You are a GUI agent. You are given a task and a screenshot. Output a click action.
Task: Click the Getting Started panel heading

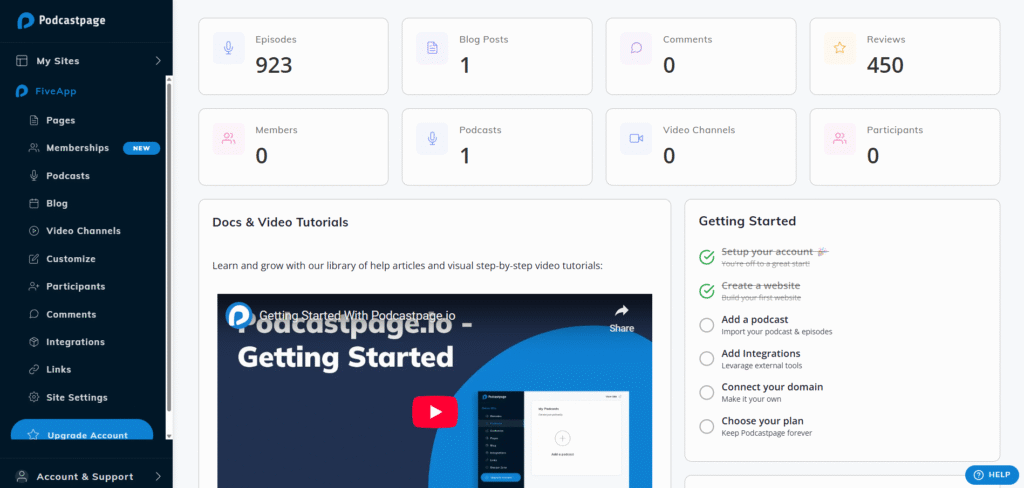point(747,221)
